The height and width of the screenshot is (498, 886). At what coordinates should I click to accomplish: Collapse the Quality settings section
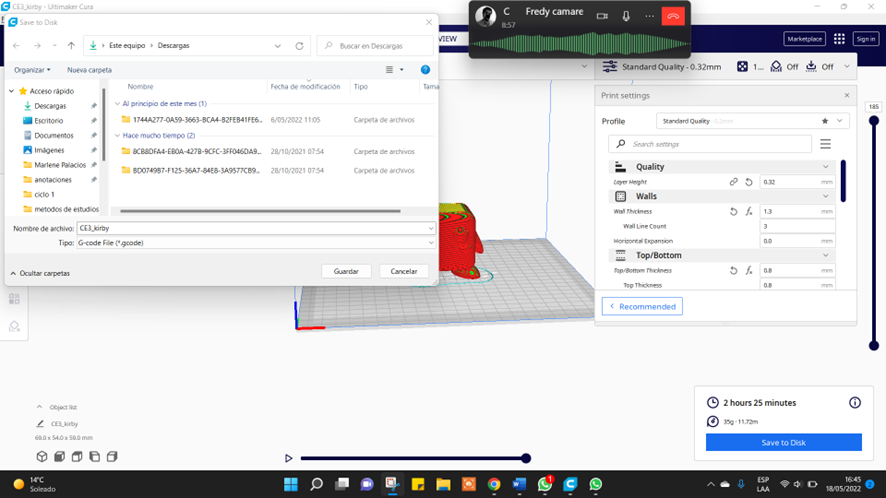[826, 167]
